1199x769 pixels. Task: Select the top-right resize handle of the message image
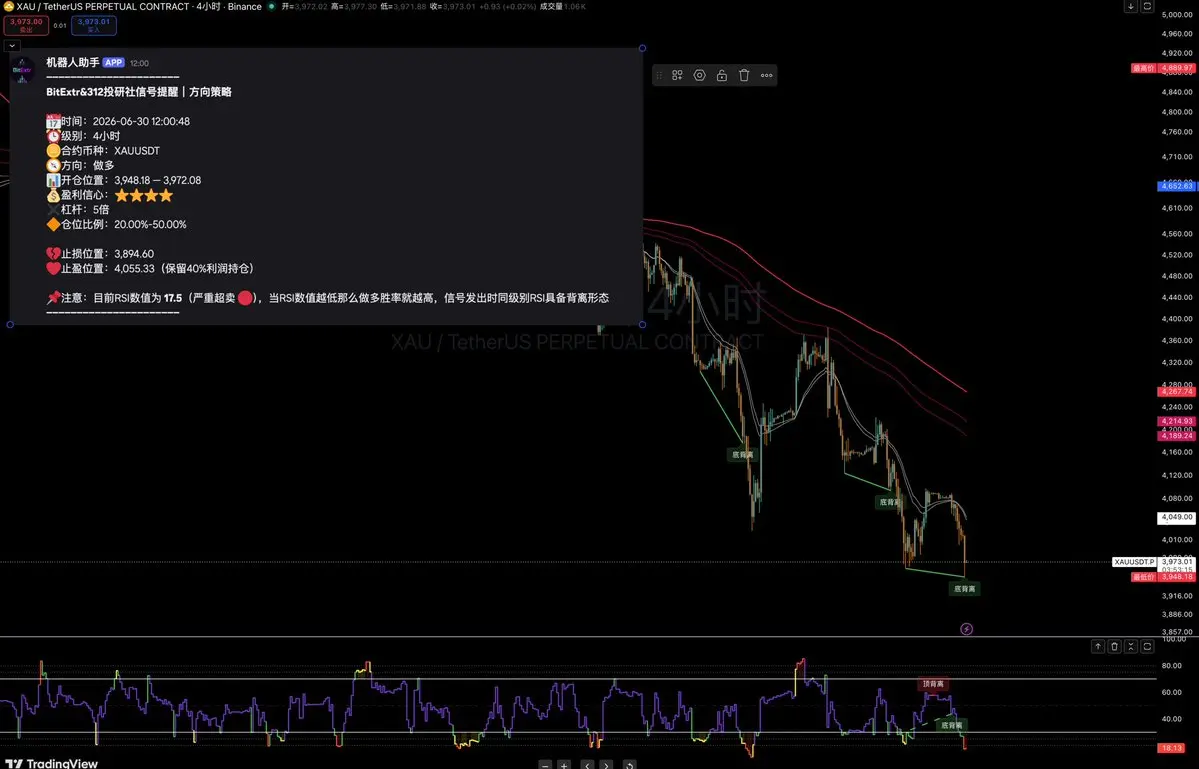coord(642,48)
